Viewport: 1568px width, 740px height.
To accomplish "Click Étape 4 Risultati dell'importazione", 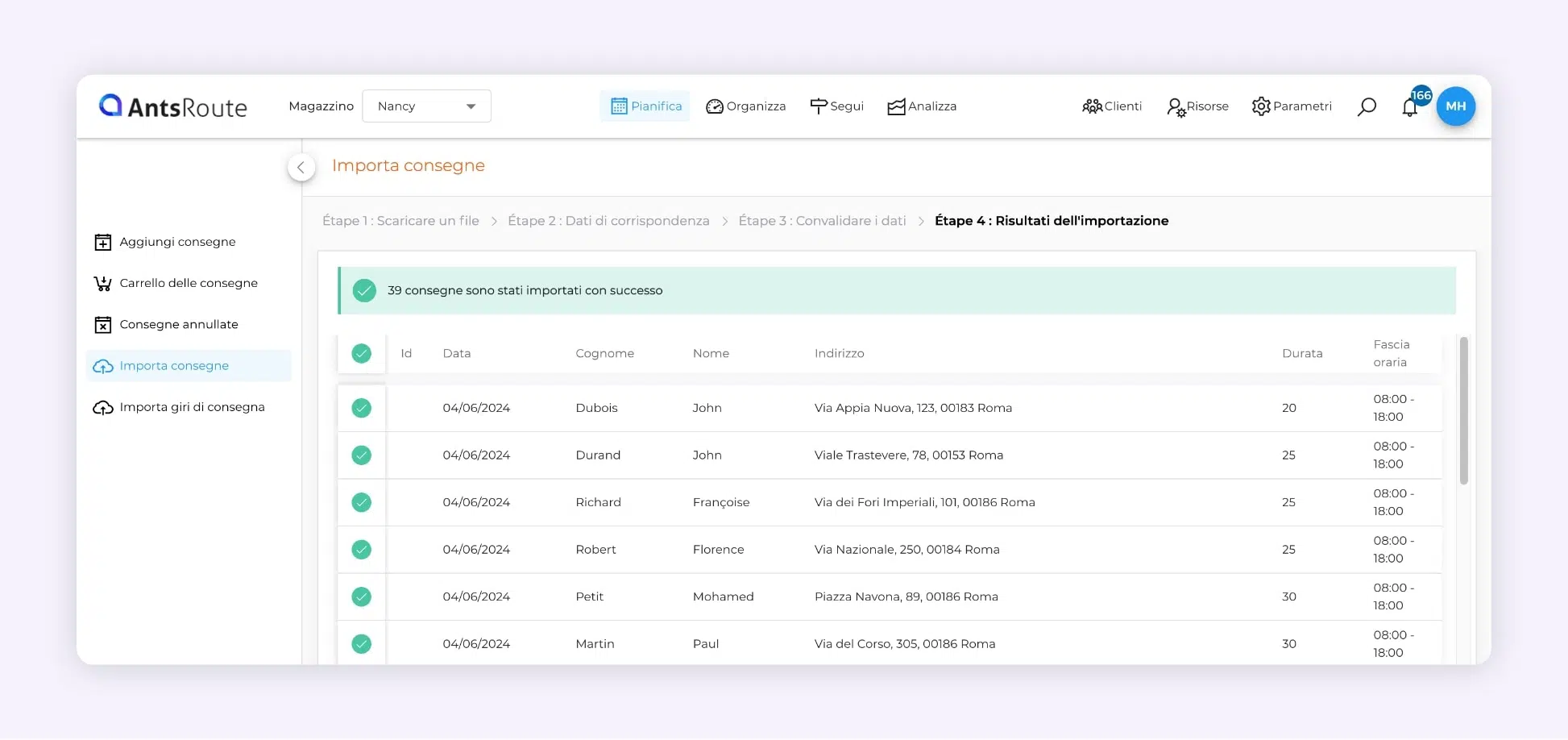I will [x=1052, y=221].
